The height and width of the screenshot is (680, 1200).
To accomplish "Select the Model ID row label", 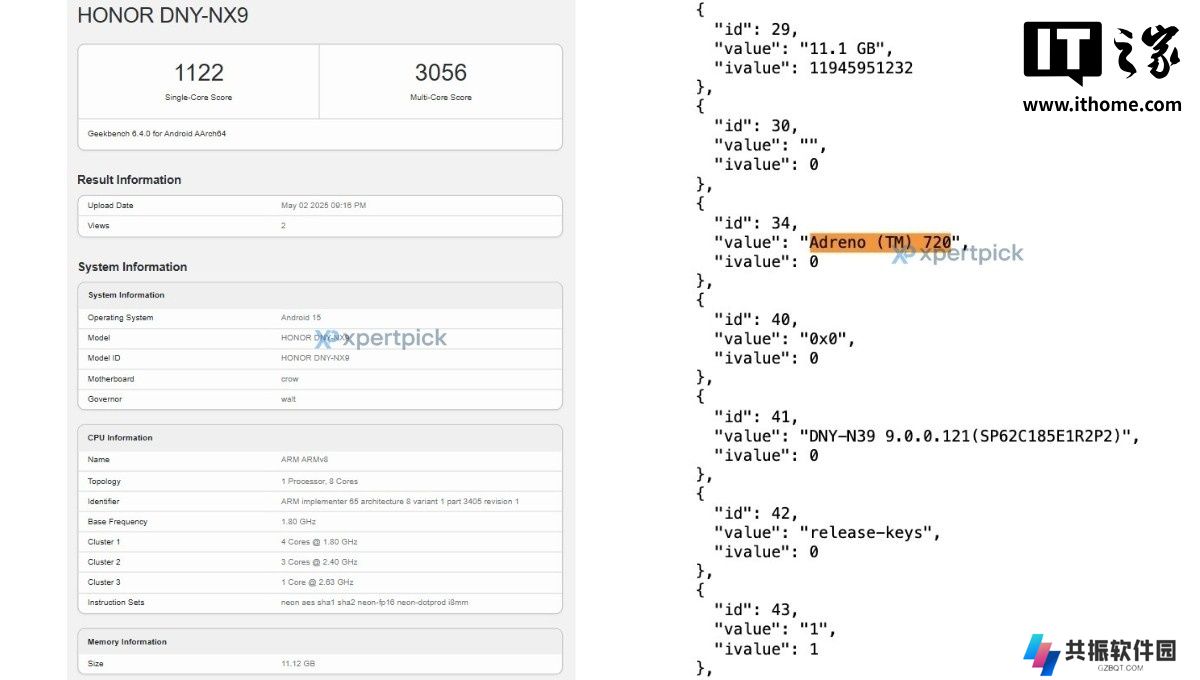I will [104, 358].
